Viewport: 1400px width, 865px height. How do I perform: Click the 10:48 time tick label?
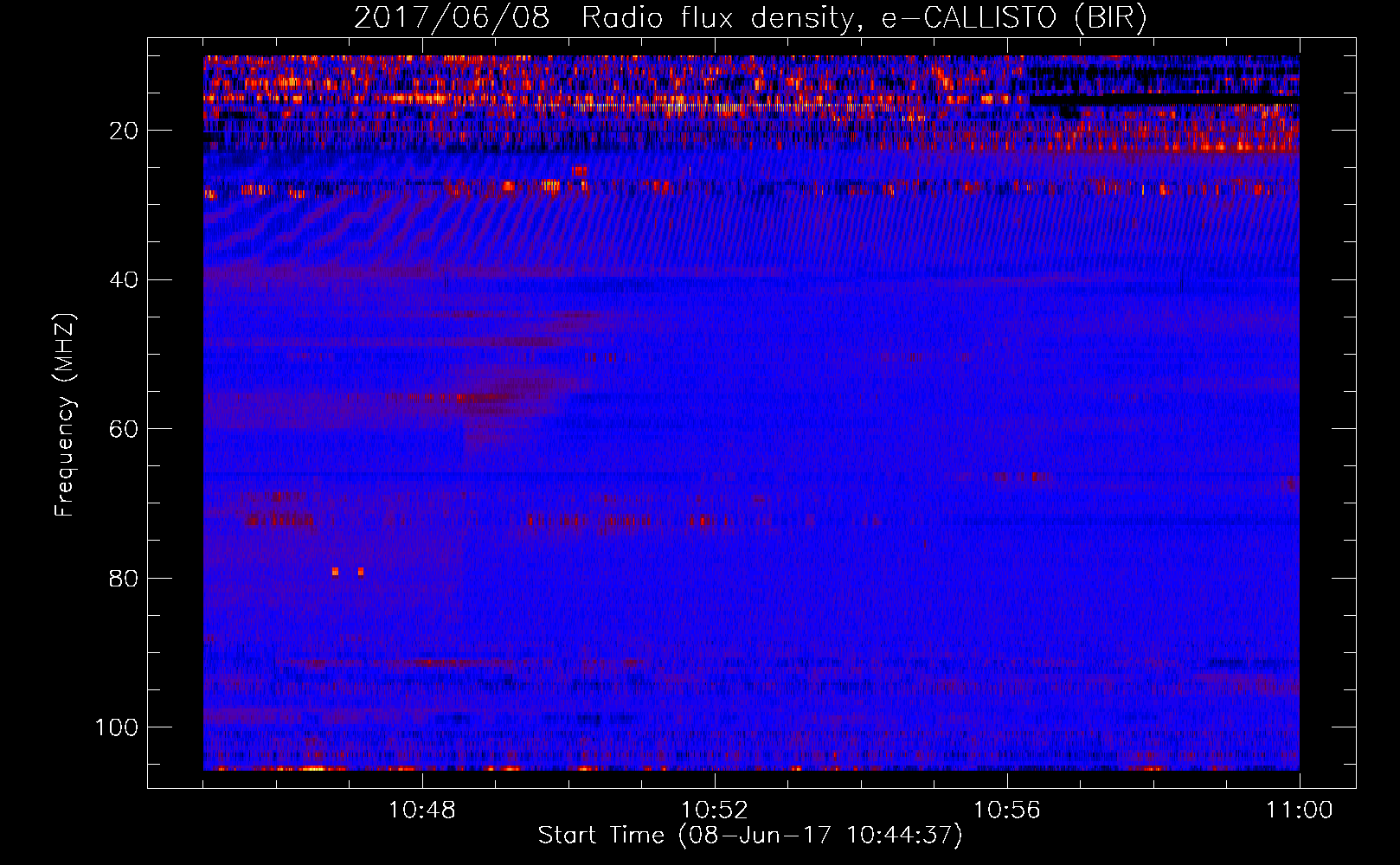pyautogui.click(x=422, y=811)
